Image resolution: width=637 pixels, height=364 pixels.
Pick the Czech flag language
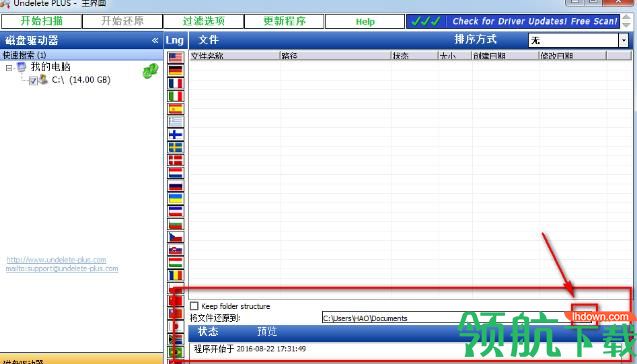coord(176,237)
